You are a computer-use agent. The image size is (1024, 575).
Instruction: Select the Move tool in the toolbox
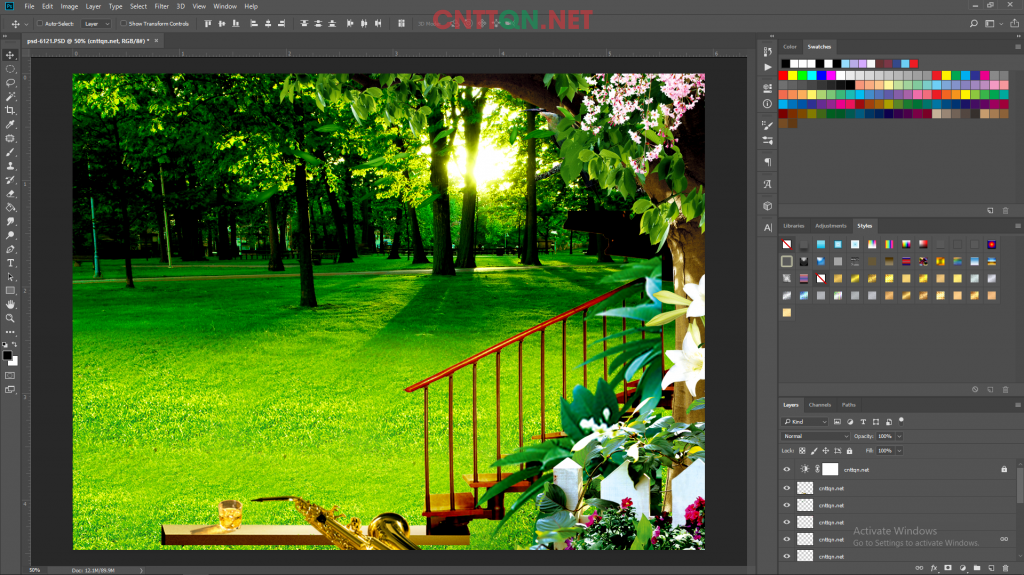click(x=10, y=56)
